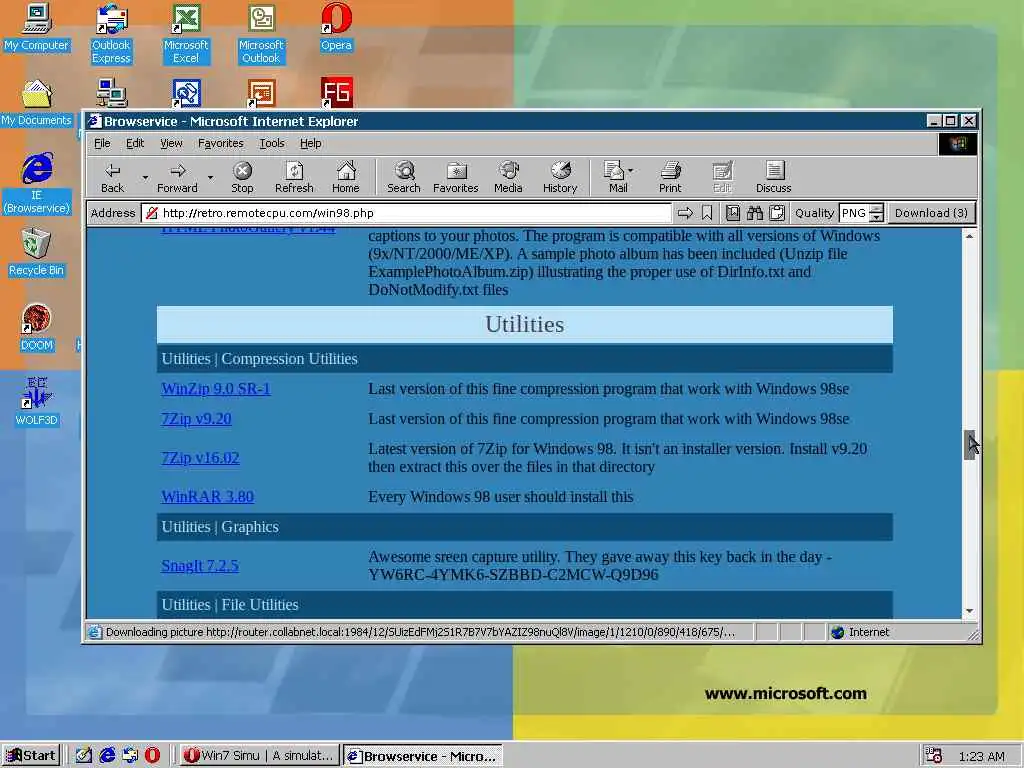
Task: Print the current page
Action: click(670, 178)
